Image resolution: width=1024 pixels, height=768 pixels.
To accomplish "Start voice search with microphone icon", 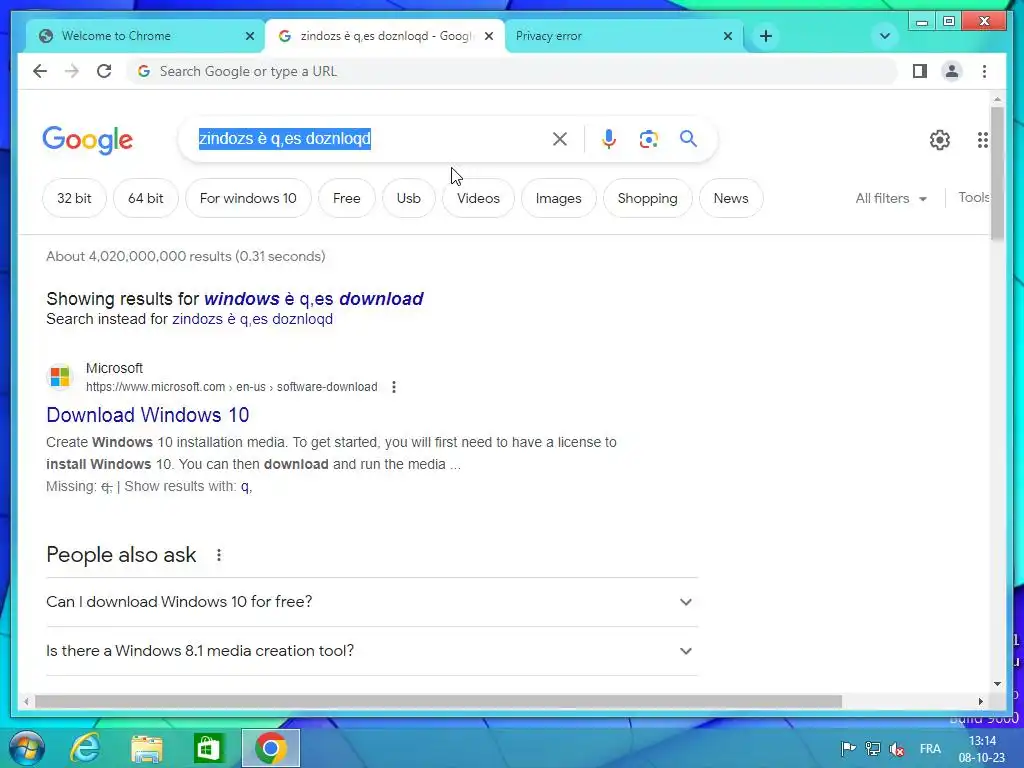I will pos(609,138).
